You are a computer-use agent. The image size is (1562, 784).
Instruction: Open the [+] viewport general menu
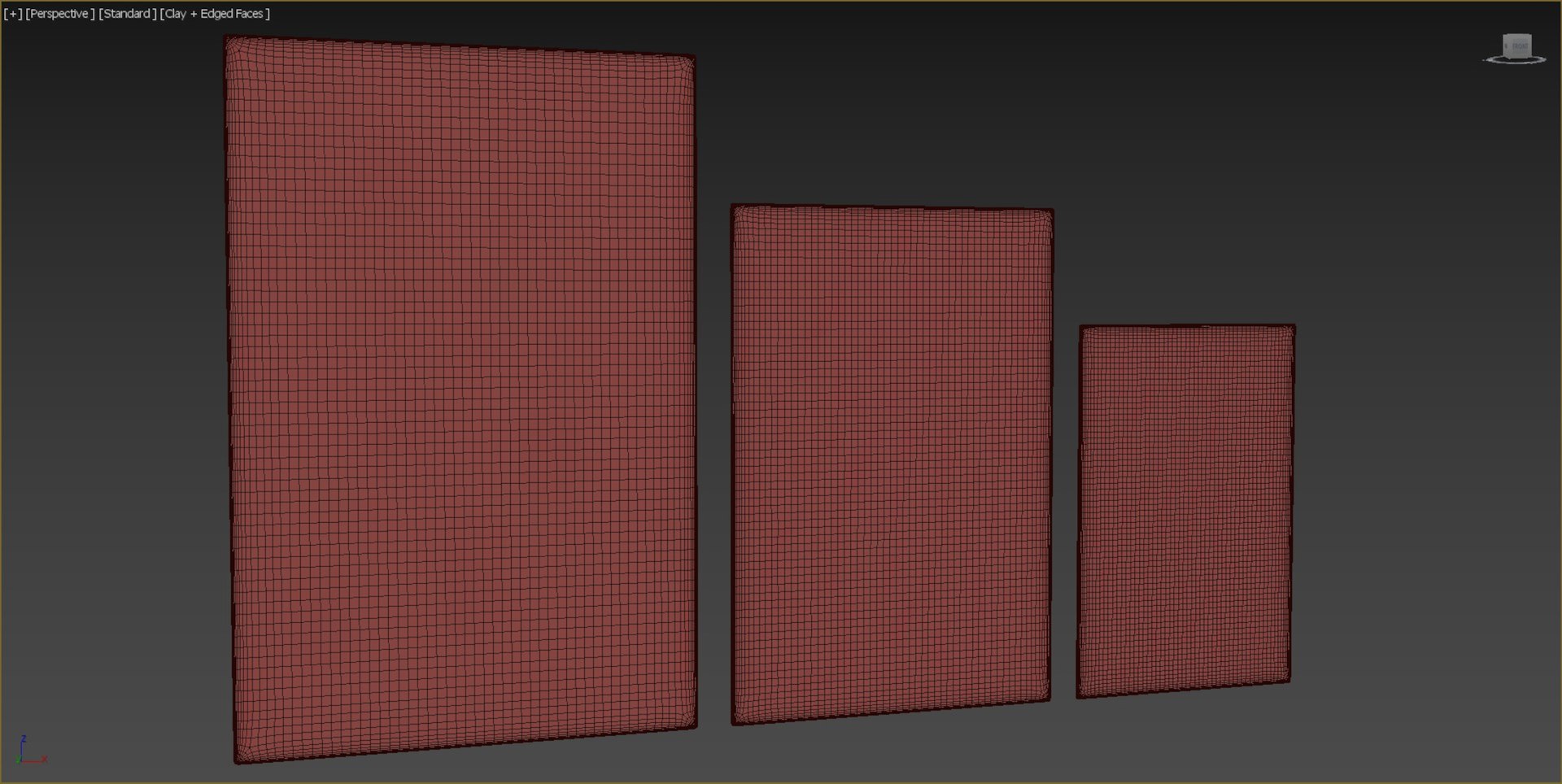(x=13, y=14)
